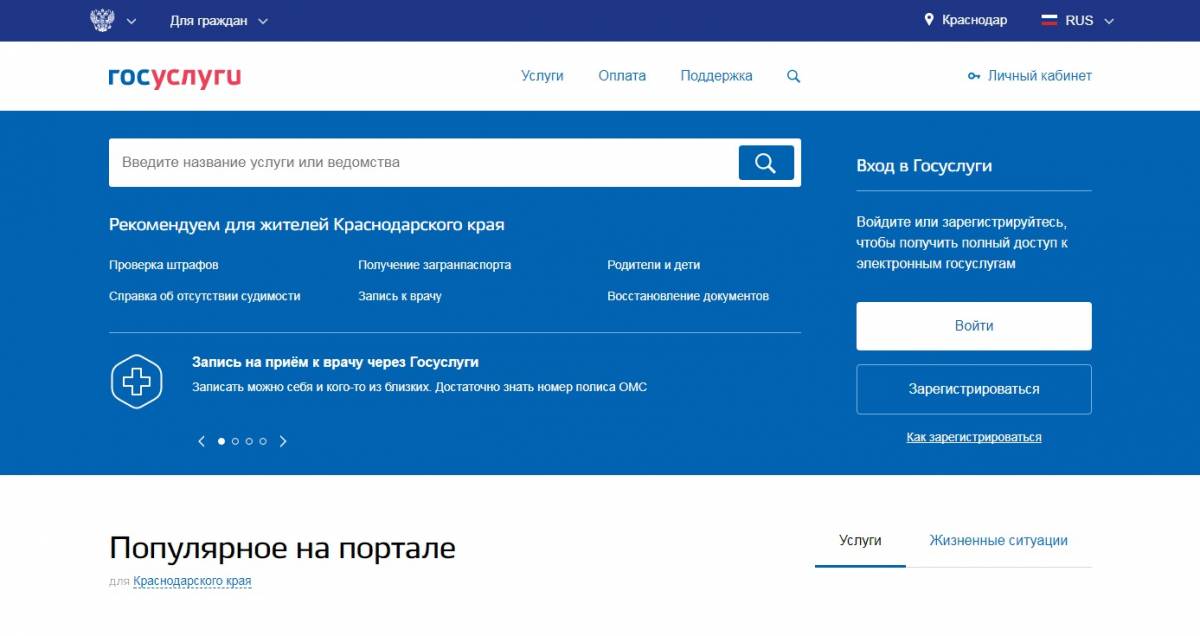The image size is (1200, 636).
Task: Switch to the 'Жизненные ситуации' tab
Action: click(998, 541)
